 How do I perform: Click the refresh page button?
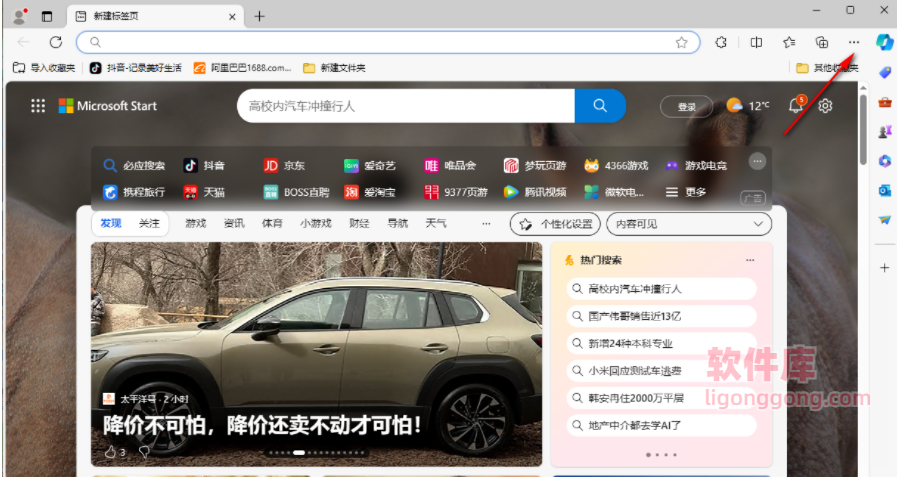click(x=56, y=42)
